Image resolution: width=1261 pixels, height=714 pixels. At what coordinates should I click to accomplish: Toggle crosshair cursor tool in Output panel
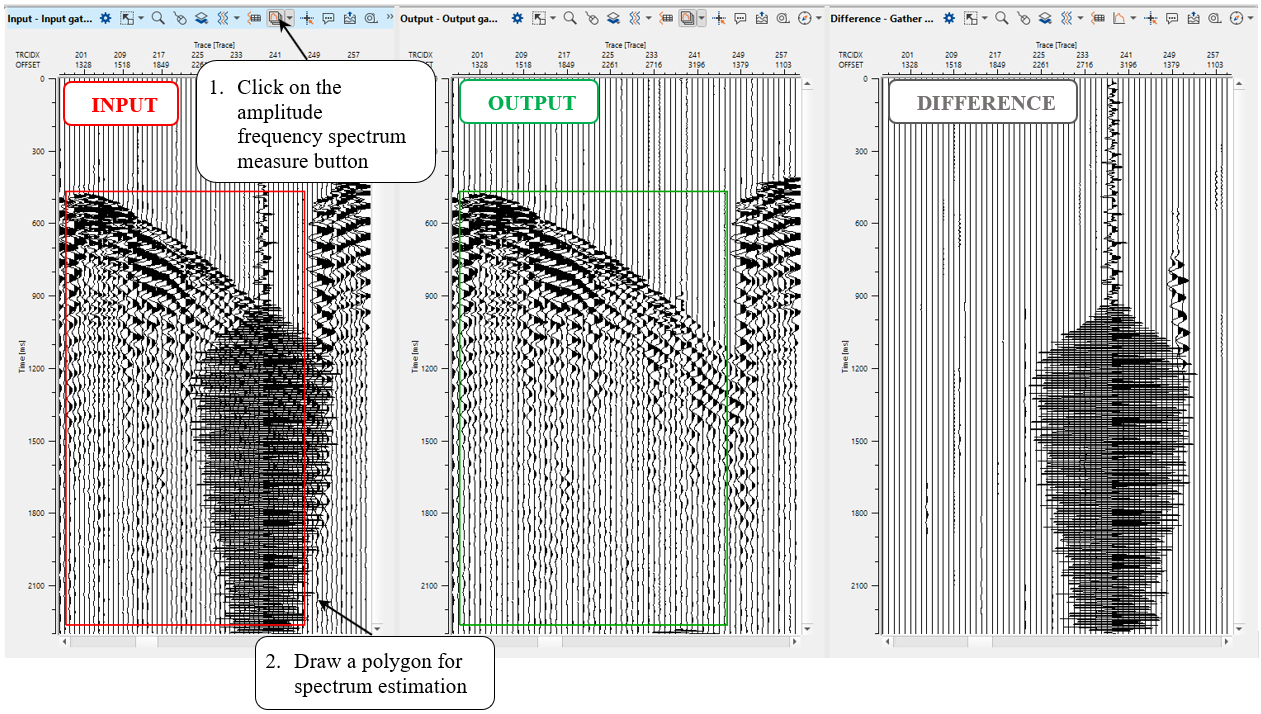point(719,18)
